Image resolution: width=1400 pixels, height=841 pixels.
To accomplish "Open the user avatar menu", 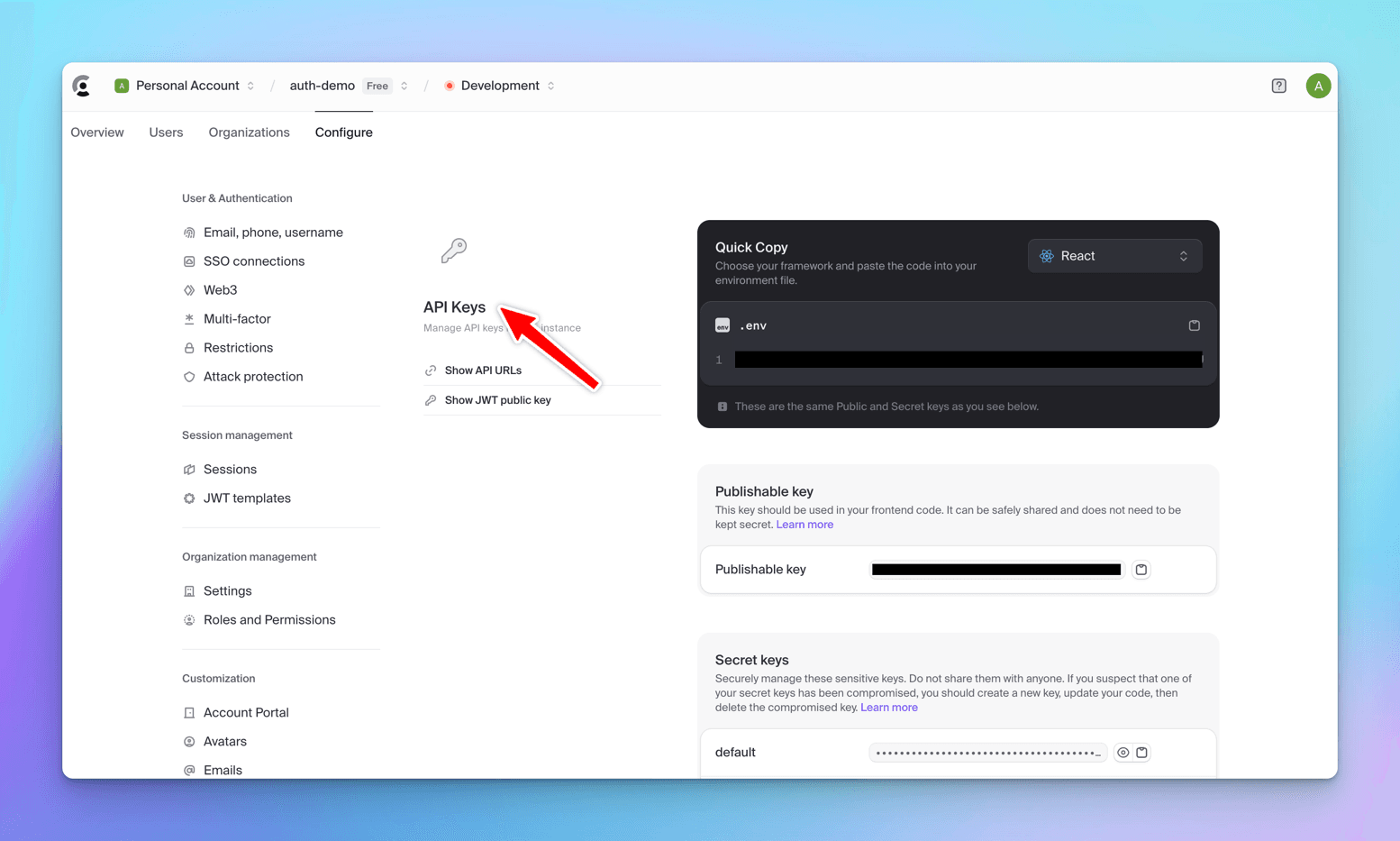I will pos(1318,86).
